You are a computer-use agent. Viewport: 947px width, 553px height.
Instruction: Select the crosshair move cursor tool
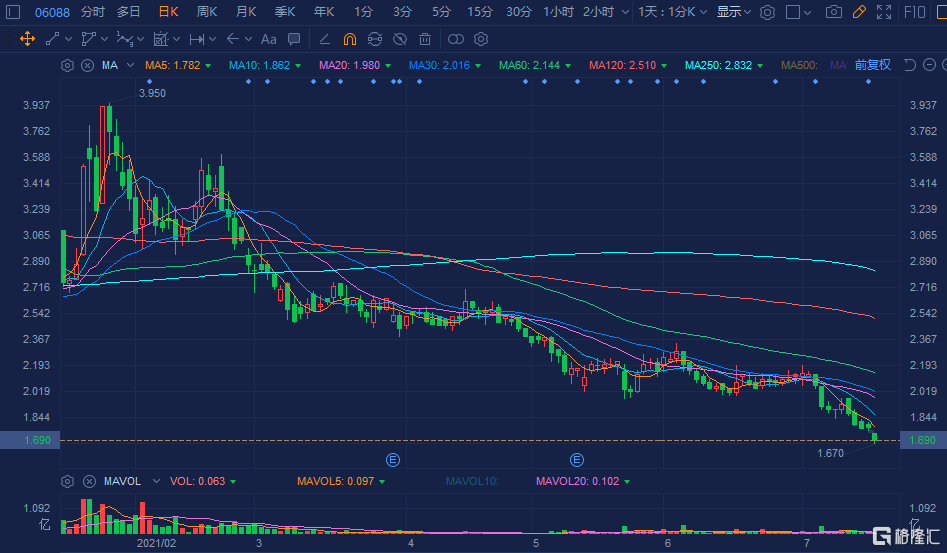click(27, 39)
